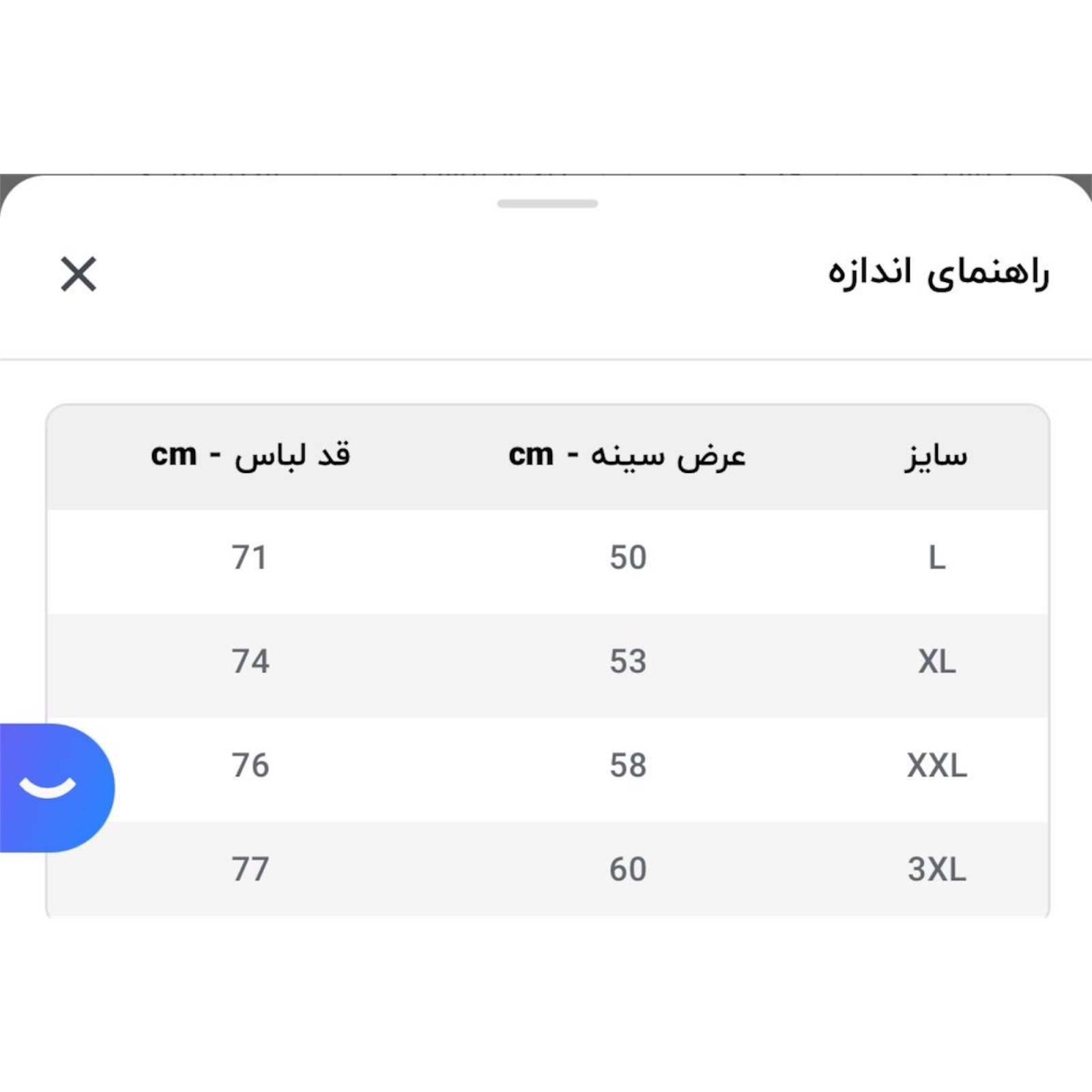
Task: Click chest width value 60
Action: pyautogui.click(x=628, y=870)
